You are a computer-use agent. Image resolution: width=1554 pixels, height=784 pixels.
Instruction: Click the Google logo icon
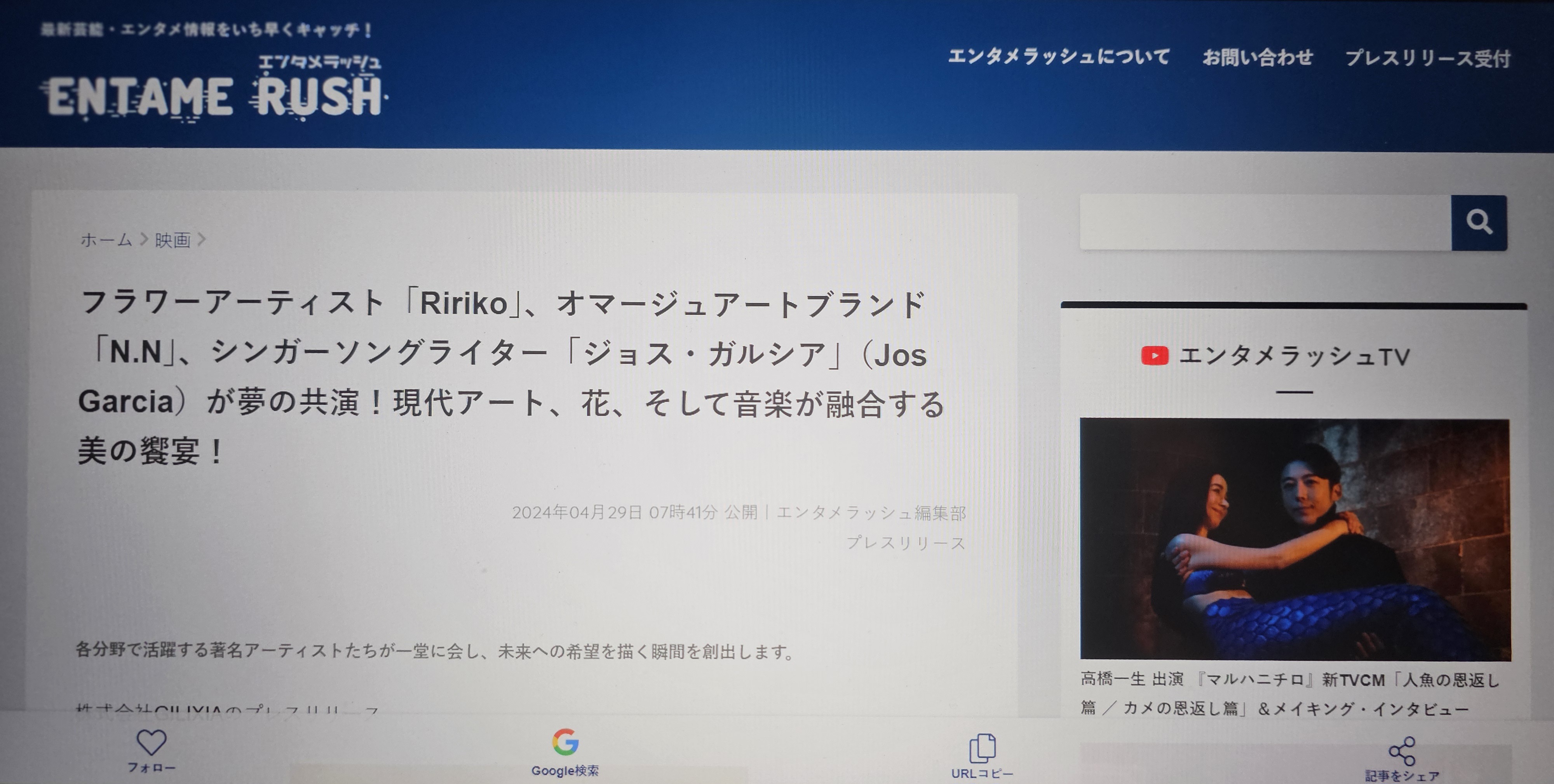(x=565, y=742)
